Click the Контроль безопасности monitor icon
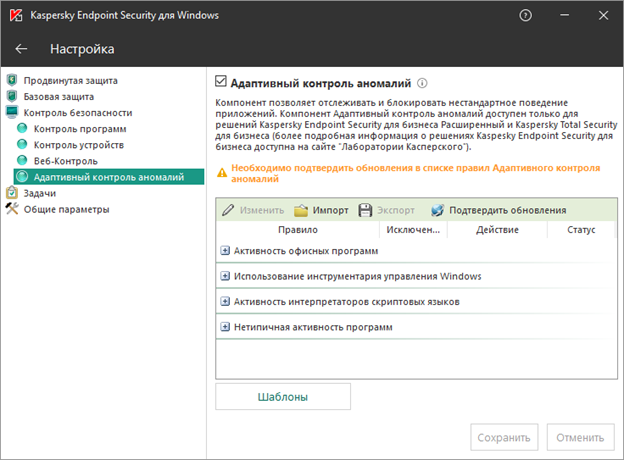The height and width of the screenshot is (461, 625). (12, 113)
